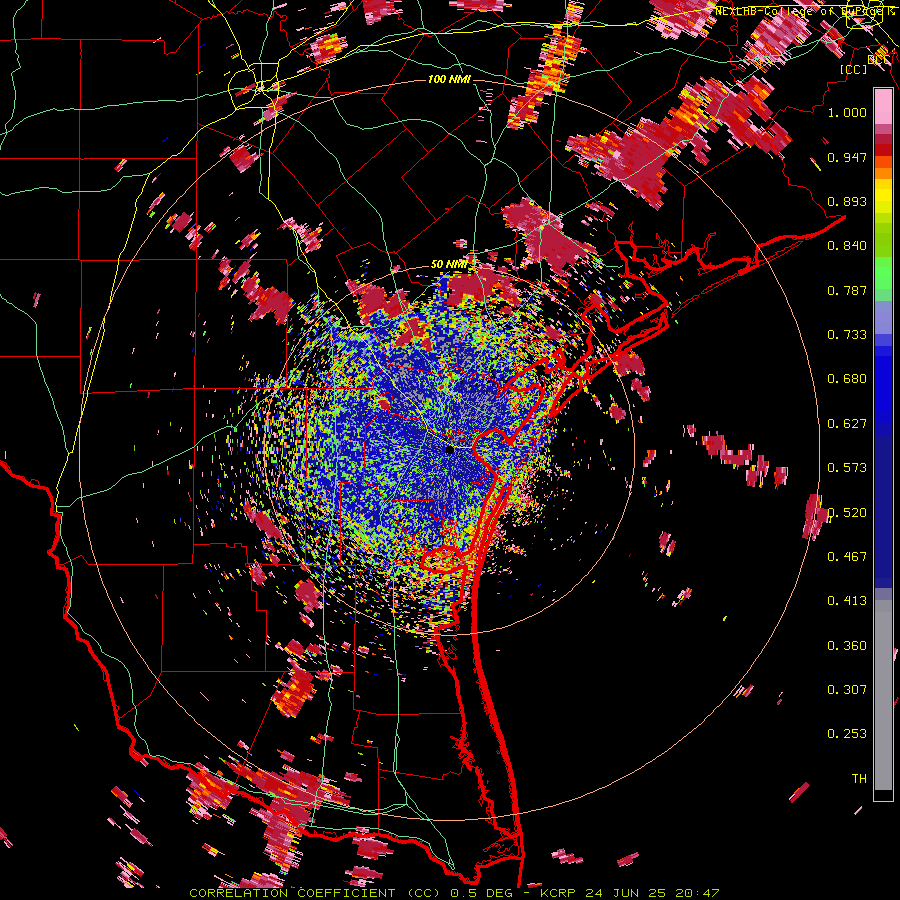900x900 pixels.
Task: Click the 0.893 scale value
Action: (x=847, y=201)
